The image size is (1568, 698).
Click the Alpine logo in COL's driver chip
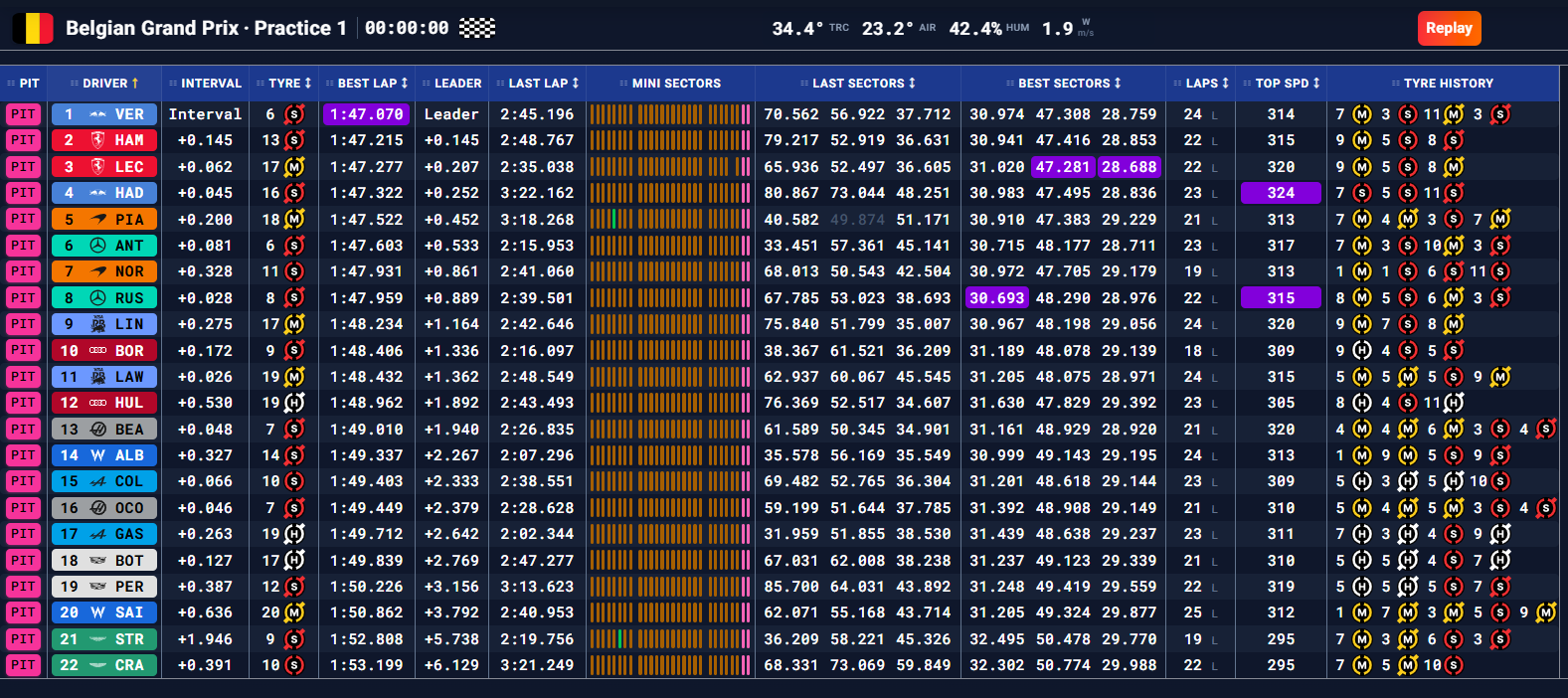[97, 481]
